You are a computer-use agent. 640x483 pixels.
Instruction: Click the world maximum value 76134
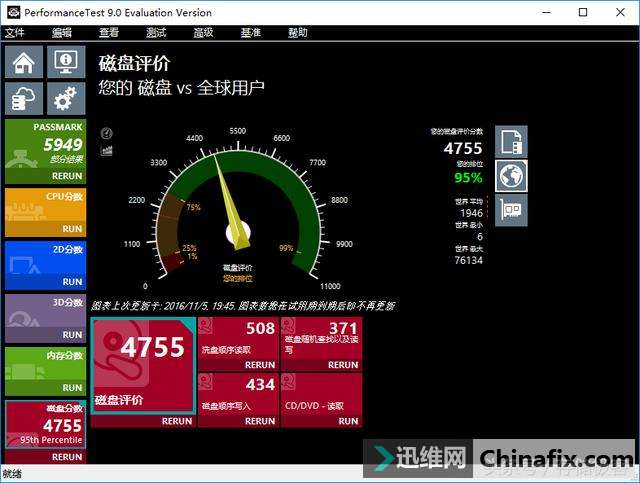pos(469,260)
